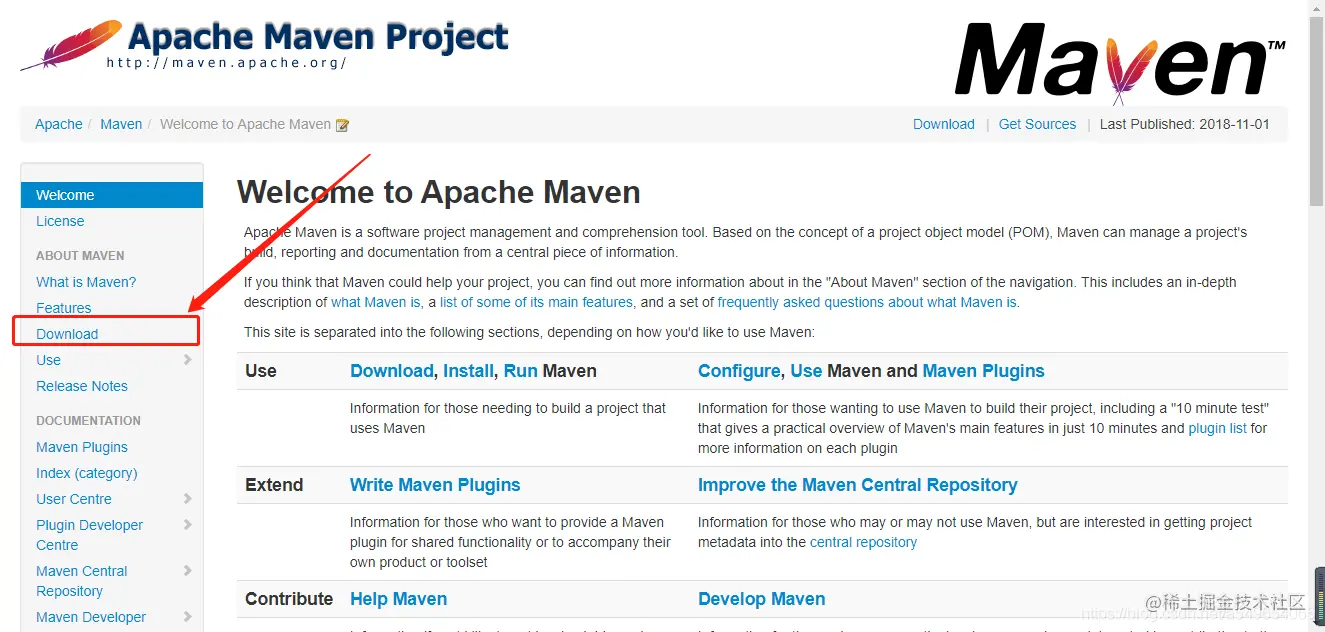The image size is (1325, 632).
Task: Open Download in the left sidebar
Action: click(x=67, y=334)
